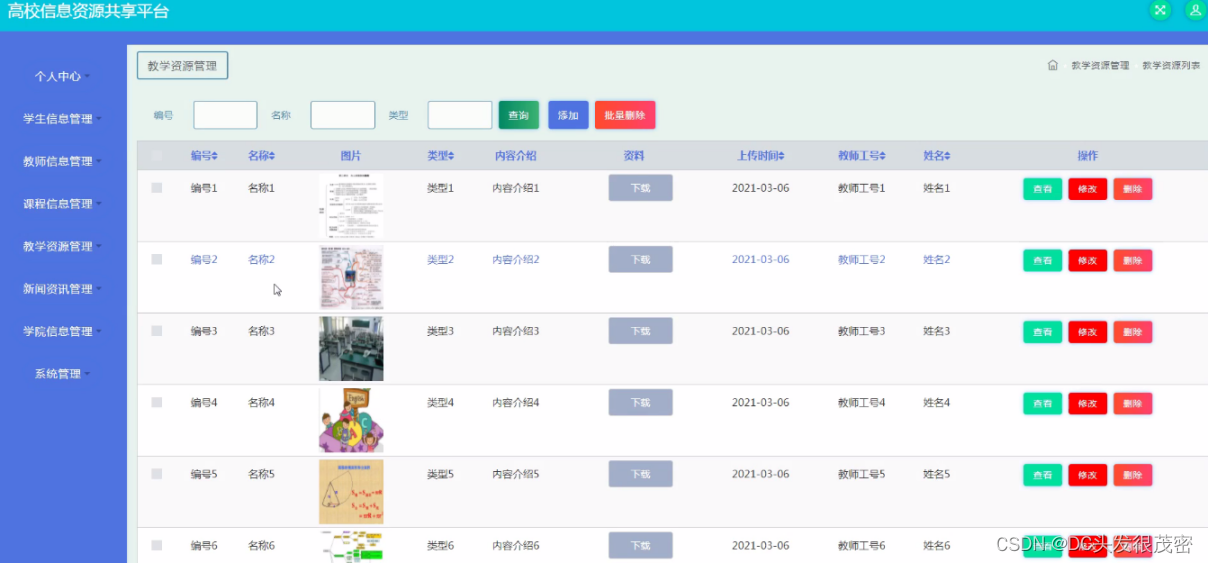
Task: Toggle the select-all header checkbox
Action: [157, 156]
